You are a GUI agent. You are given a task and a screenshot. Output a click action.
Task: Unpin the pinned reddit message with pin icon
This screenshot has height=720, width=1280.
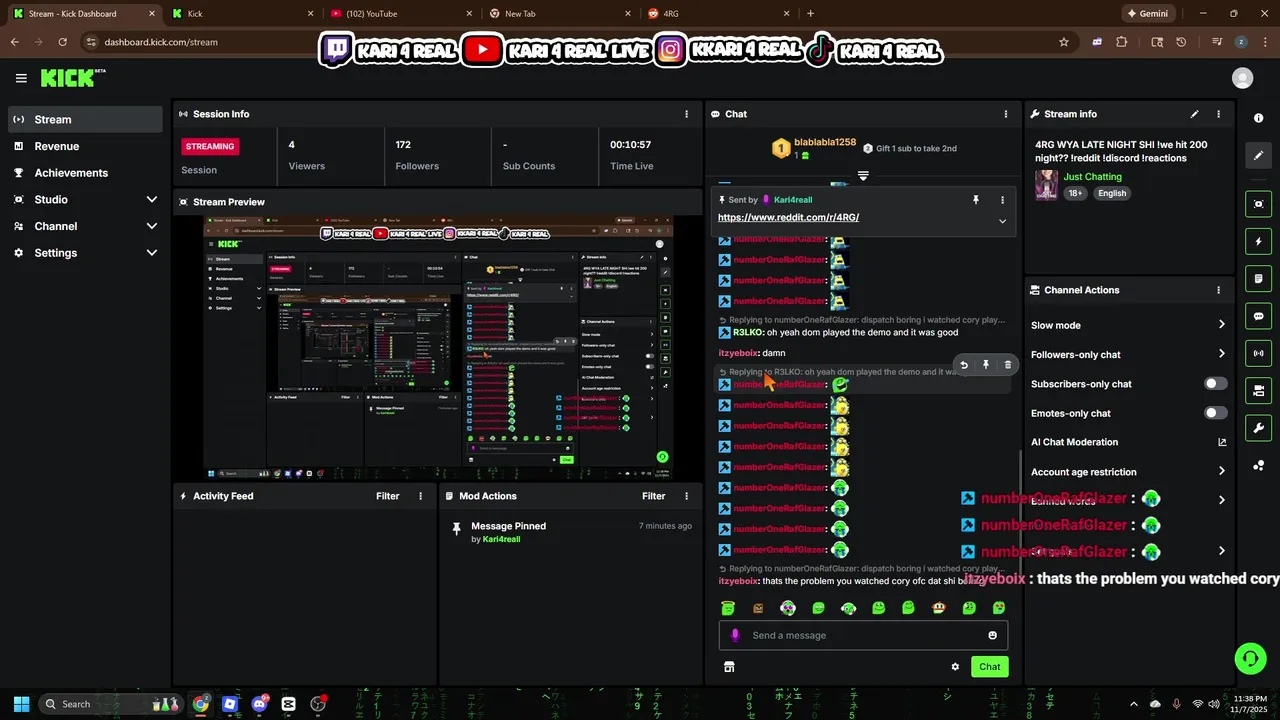(x=976, y=200)
